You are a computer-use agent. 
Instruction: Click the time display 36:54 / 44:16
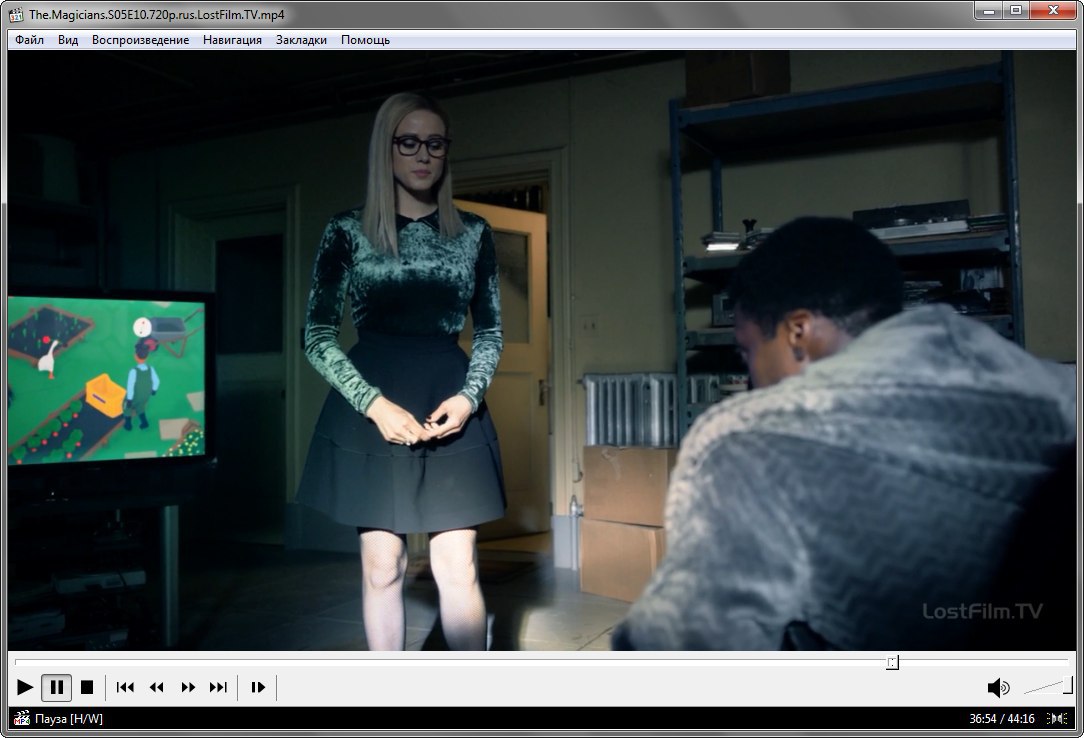[1002, 719]
